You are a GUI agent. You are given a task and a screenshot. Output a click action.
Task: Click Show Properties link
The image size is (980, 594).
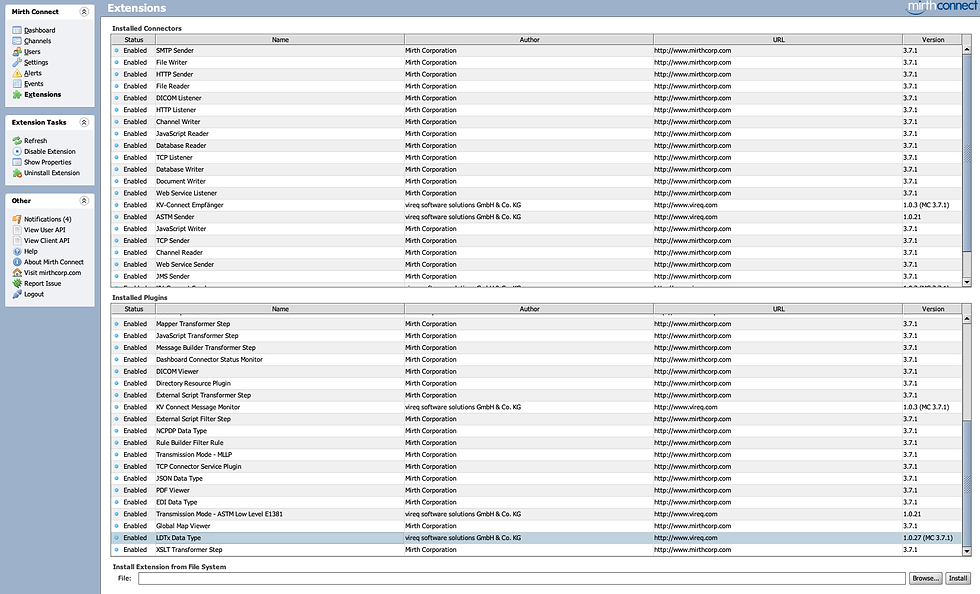[48, 162]
